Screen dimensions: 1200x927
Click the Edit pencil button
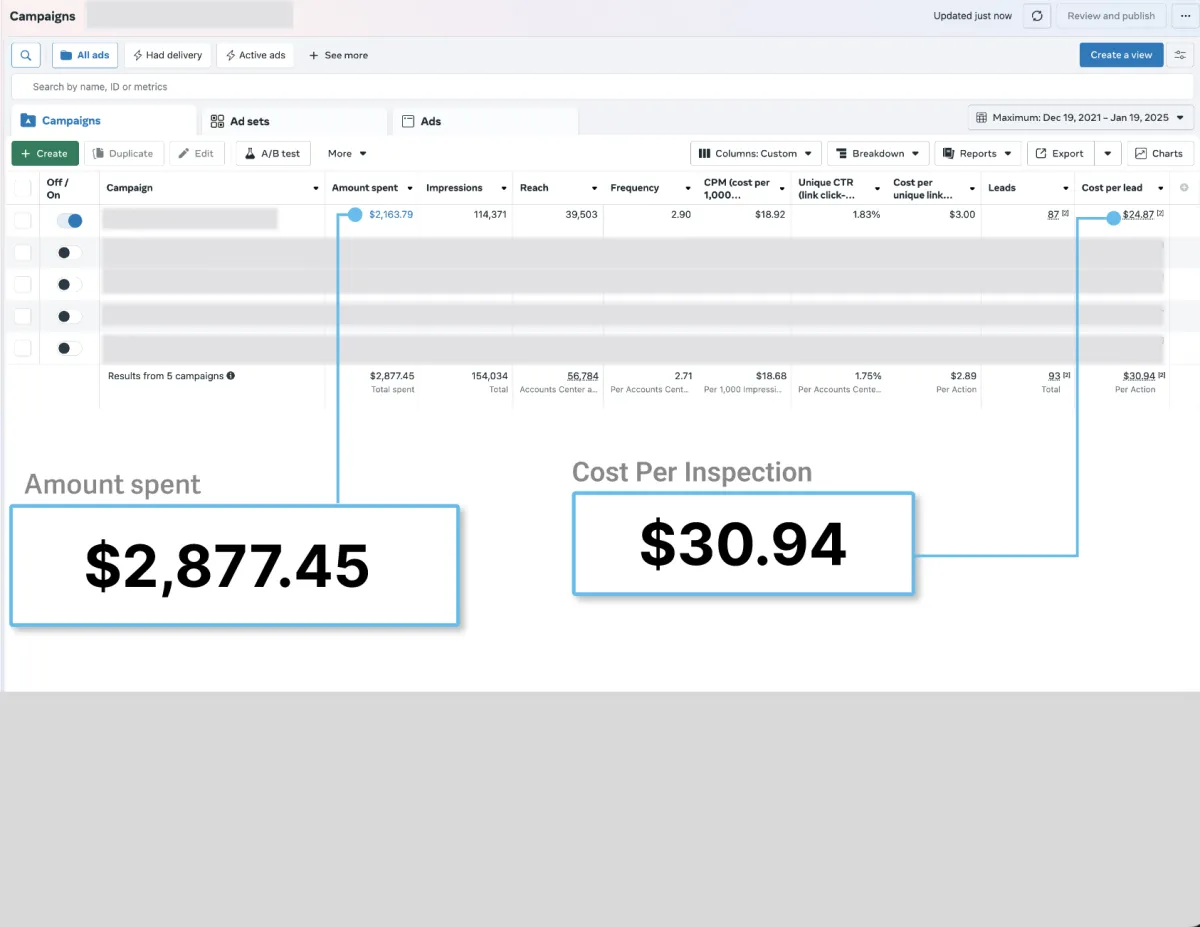(196, 153)
